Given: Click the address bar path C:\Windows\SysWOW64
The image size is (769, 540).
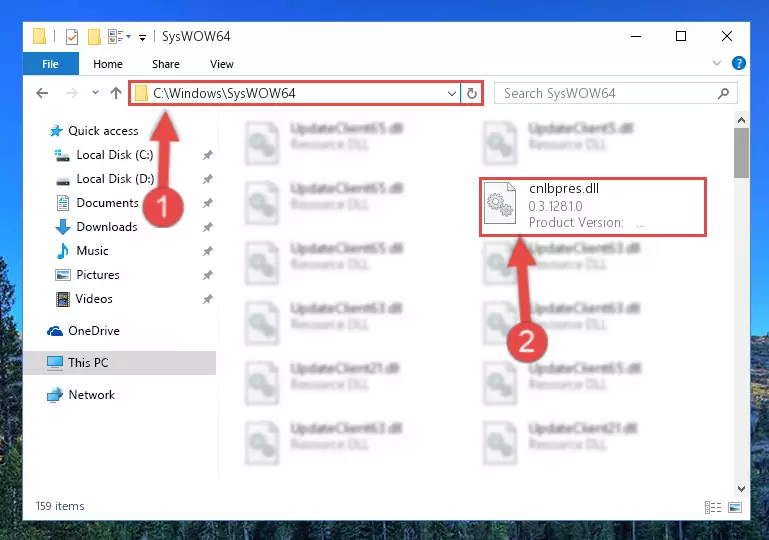Looking at the screenshot, I should (x=224, y=93).
